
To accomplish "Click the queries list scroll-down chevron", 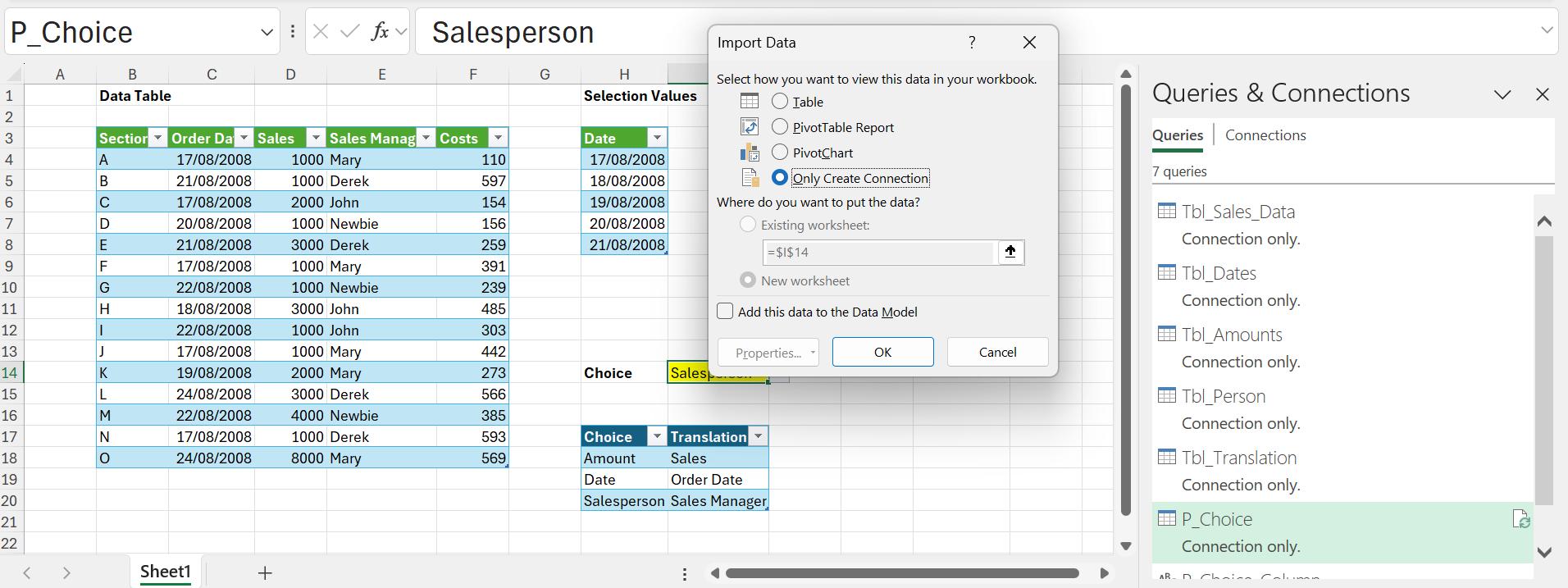I will coord(1544,552).
